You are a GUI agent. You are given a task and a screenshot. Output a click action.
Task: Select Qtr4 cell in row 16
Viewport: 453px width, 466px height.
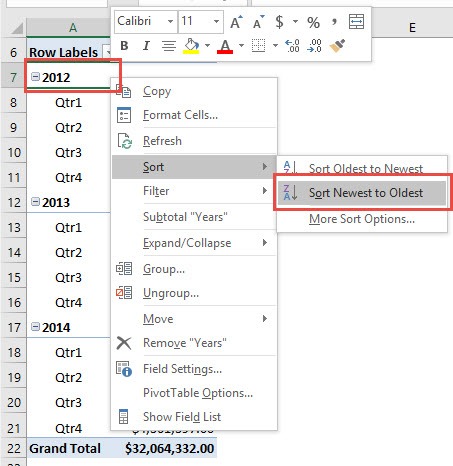coord(68,302)
